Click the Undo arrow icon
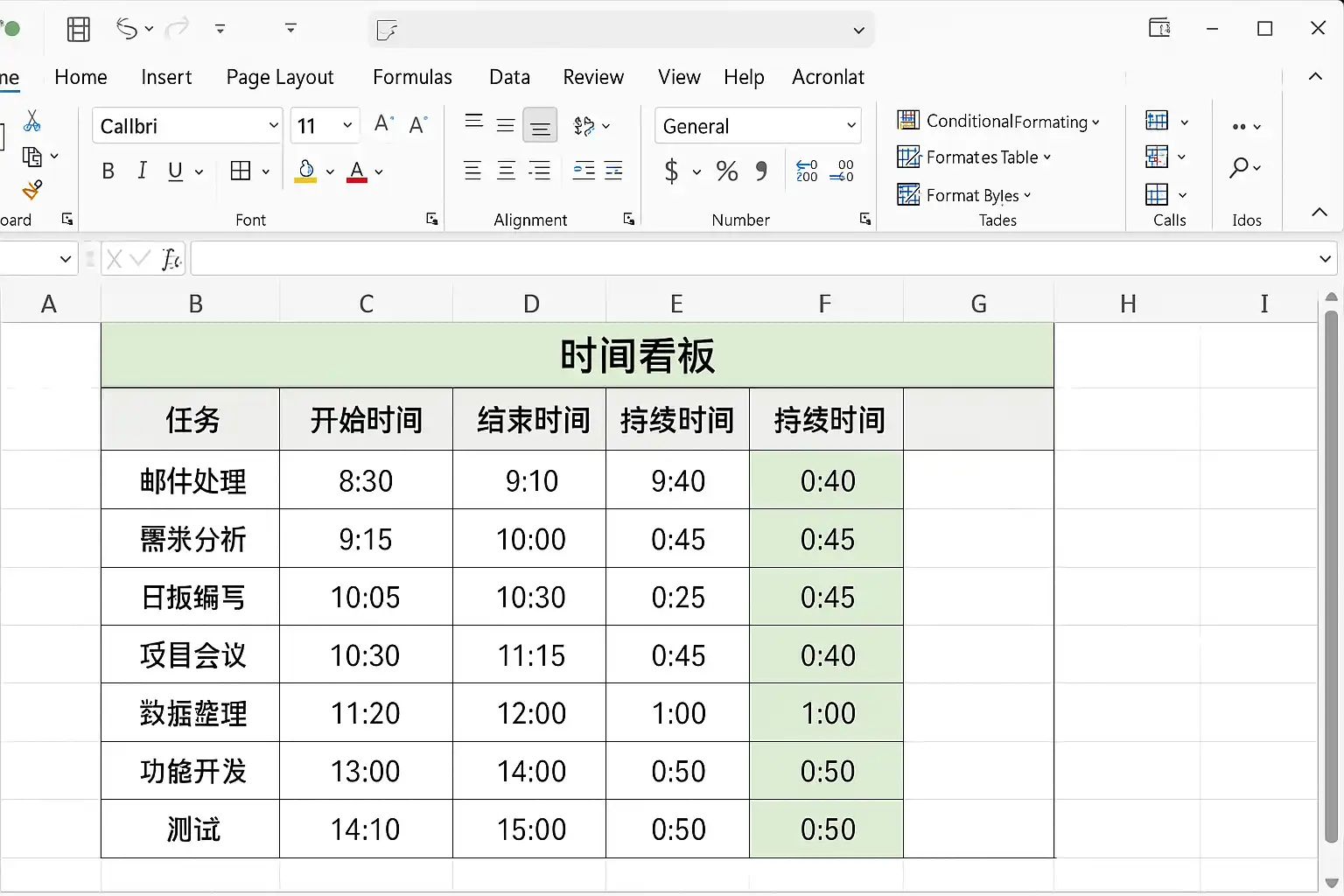Viewport: 1344px width, 896px height. click(127, 29)
